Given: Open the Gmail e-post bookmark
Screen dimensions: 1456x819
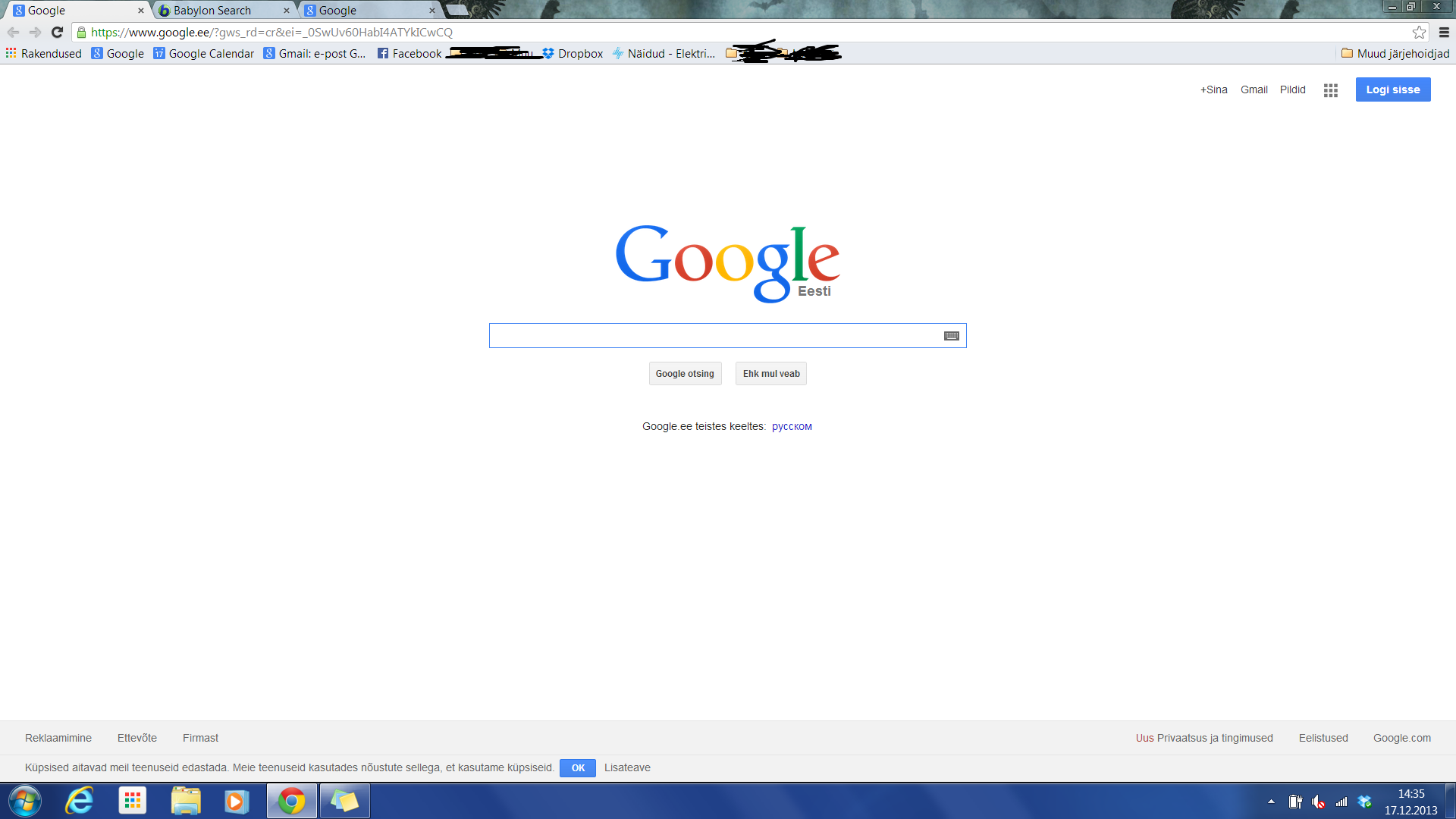Looking at the screenshot, I should (x=315, y=54).
